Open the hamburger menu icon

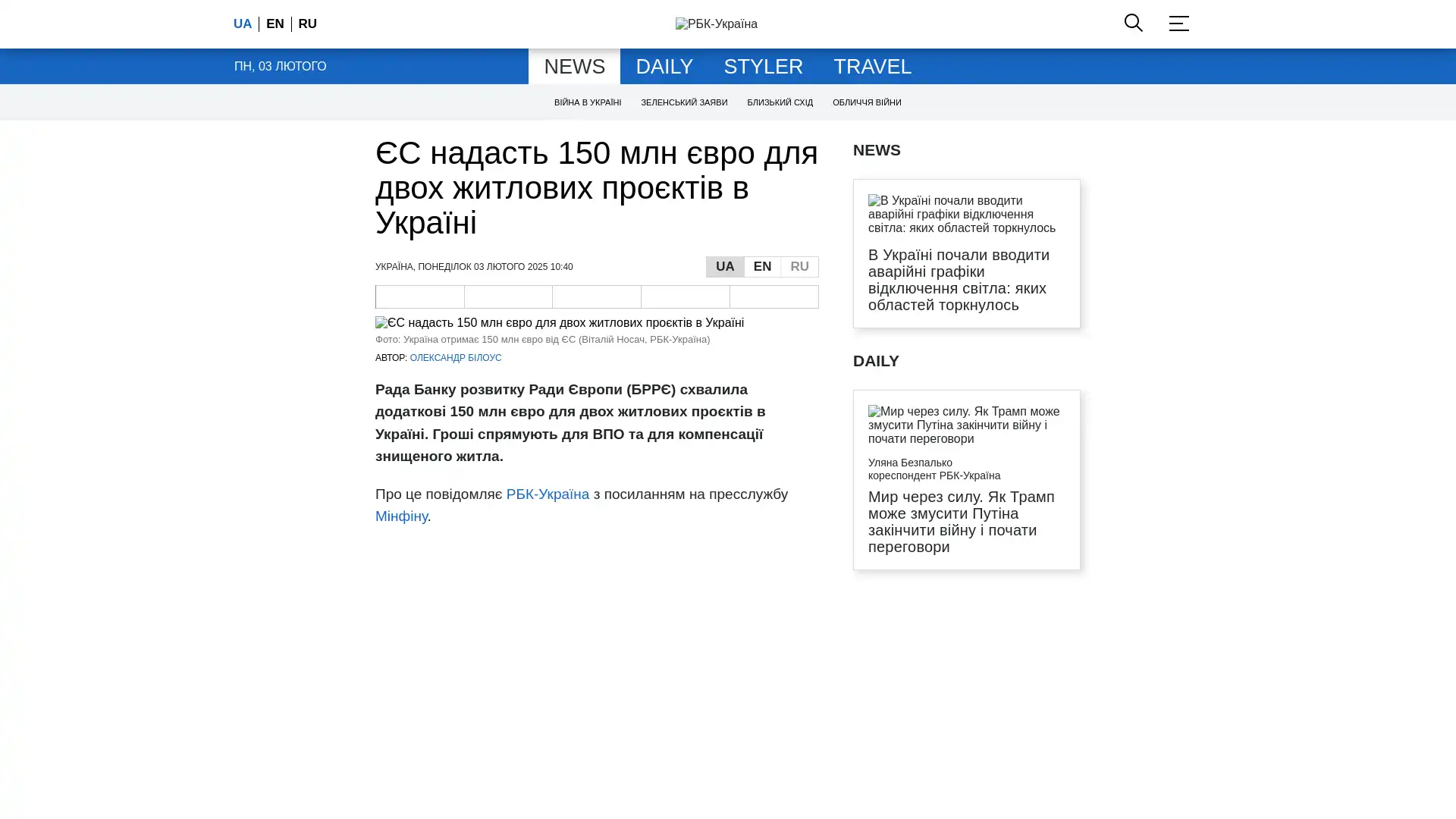[x=1178, y=24]
